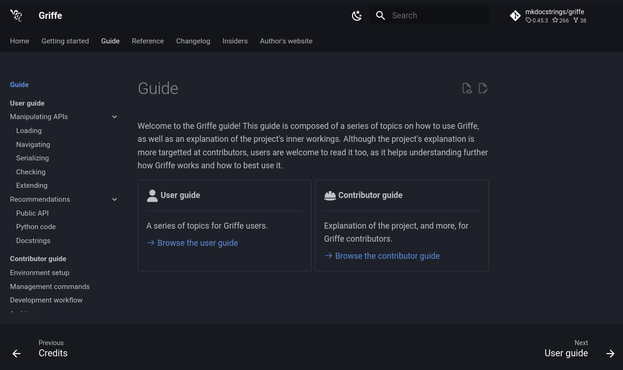Open the Serializing sidebar page

tap(33, 158)
